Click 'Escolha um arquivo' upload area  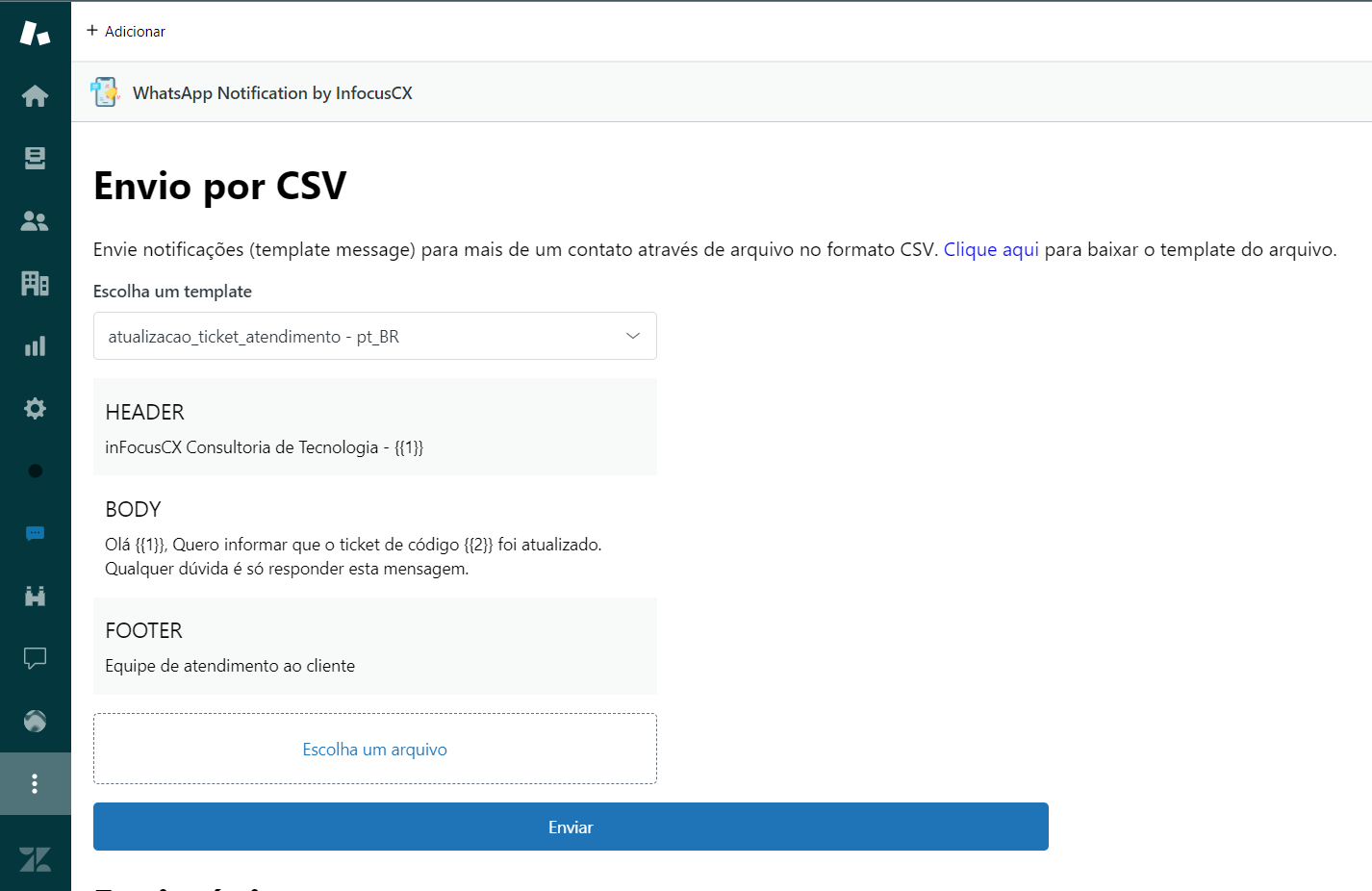pyautogui.click(x=375, y=749)
